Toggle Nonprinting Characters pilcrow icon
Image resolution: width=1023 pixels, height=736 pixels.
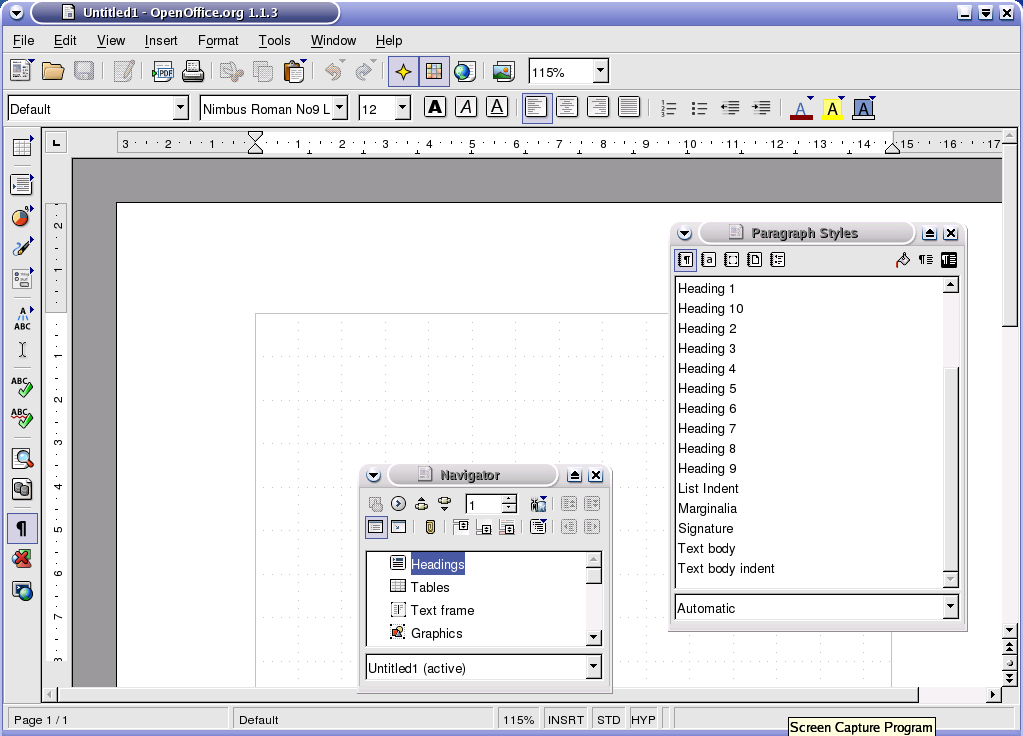tap(22, 528)
